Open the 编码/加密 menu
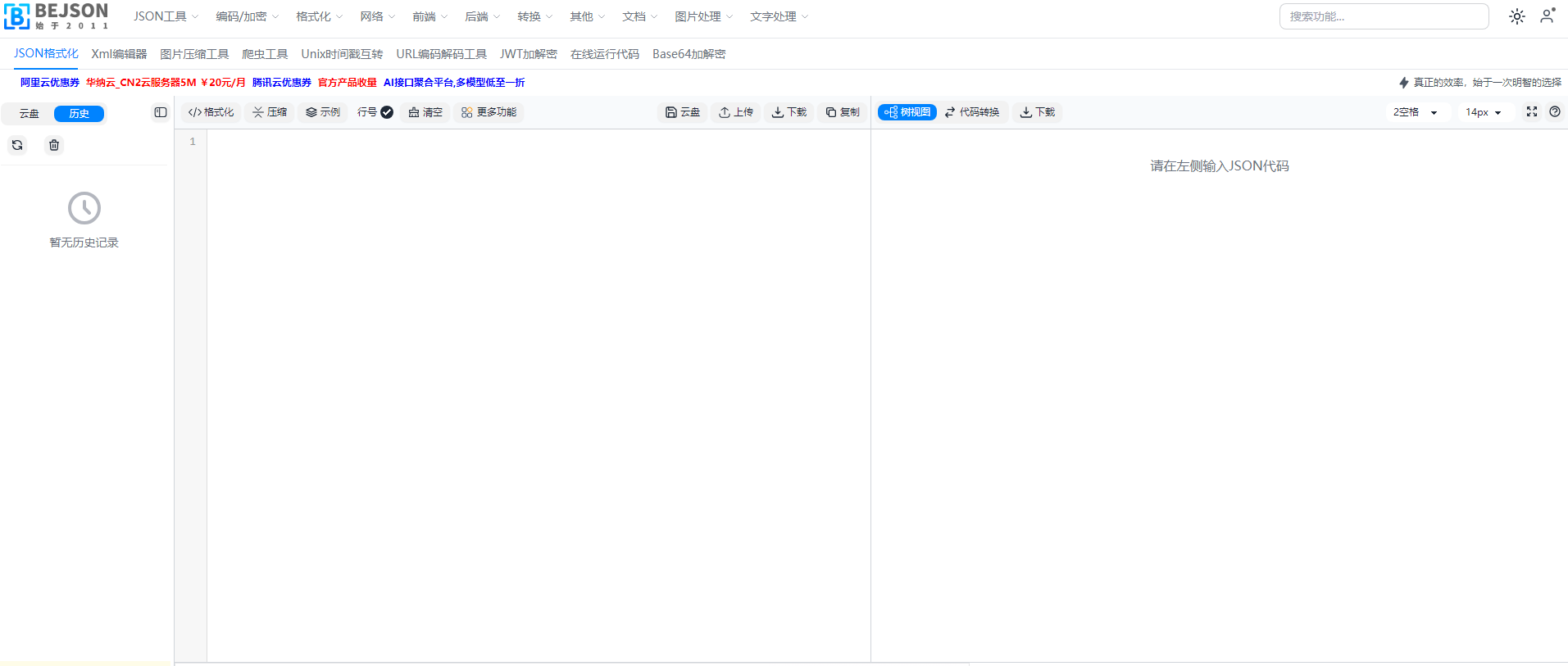The width and height of the screenshot is (1568, 666). click(247, 16)
